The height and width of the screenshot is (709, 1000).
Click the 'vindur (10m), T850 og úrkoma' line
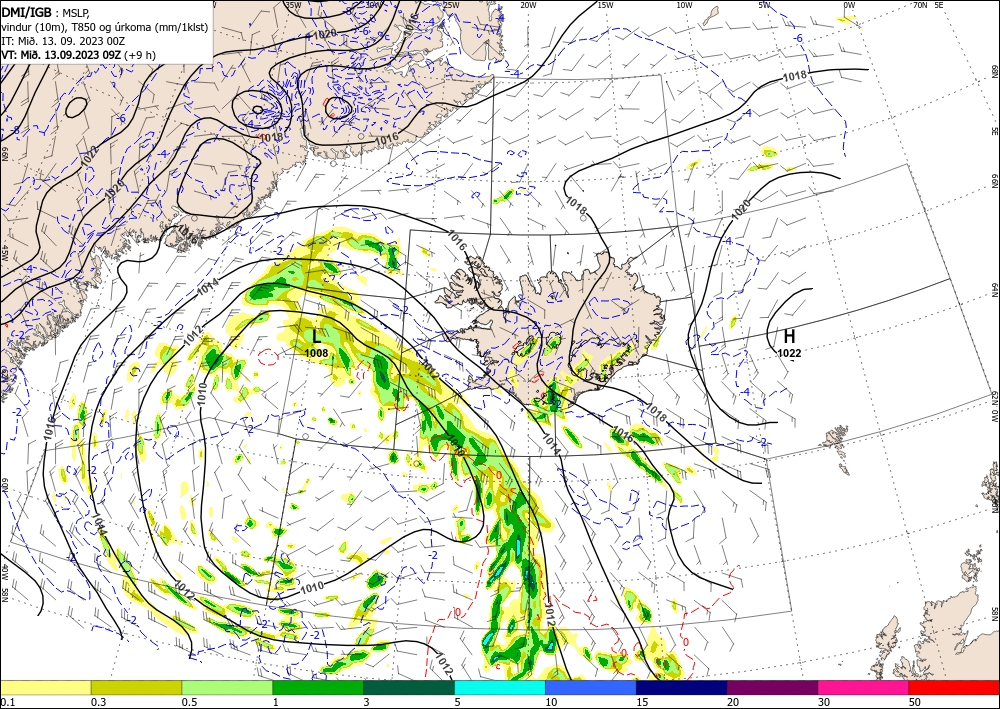105,27
